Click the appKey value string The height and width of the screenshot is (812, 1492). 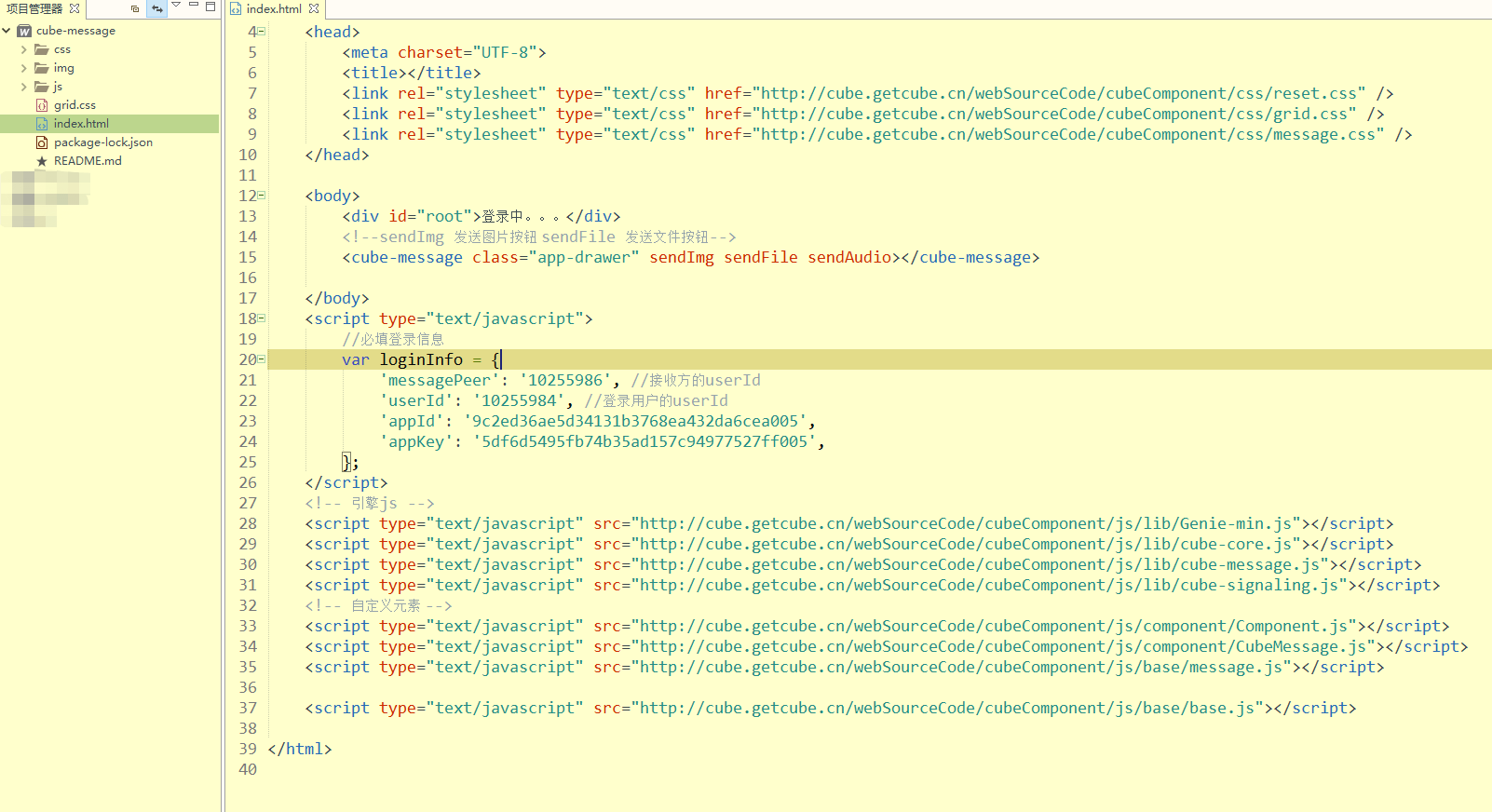click(644, 441)
